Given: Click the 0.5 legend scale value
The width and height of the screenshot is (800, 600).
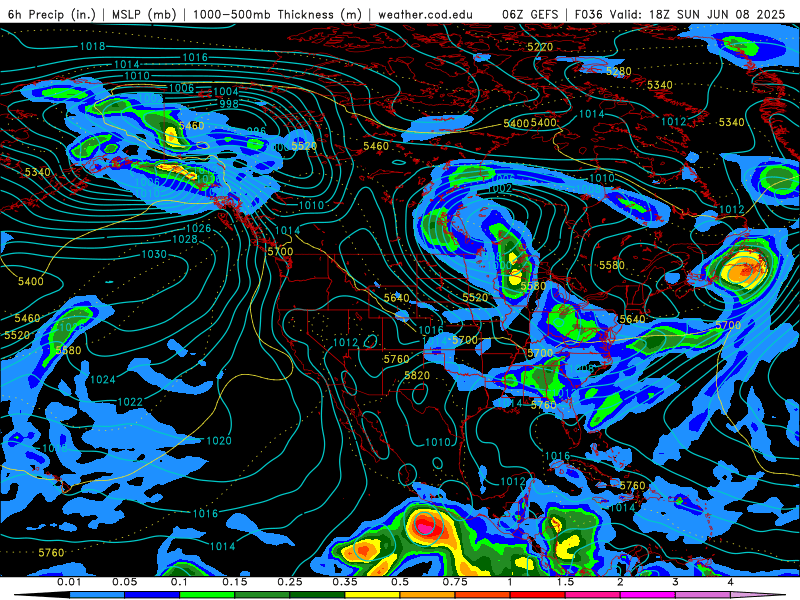Looking at the screenshot, I should [400, 582].
